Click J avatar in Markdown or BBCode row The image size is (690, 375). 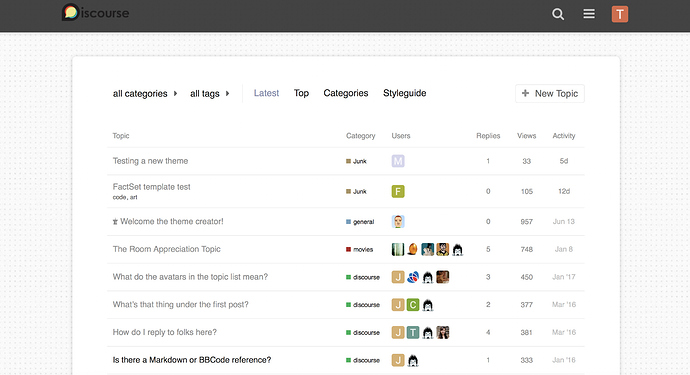398,360
